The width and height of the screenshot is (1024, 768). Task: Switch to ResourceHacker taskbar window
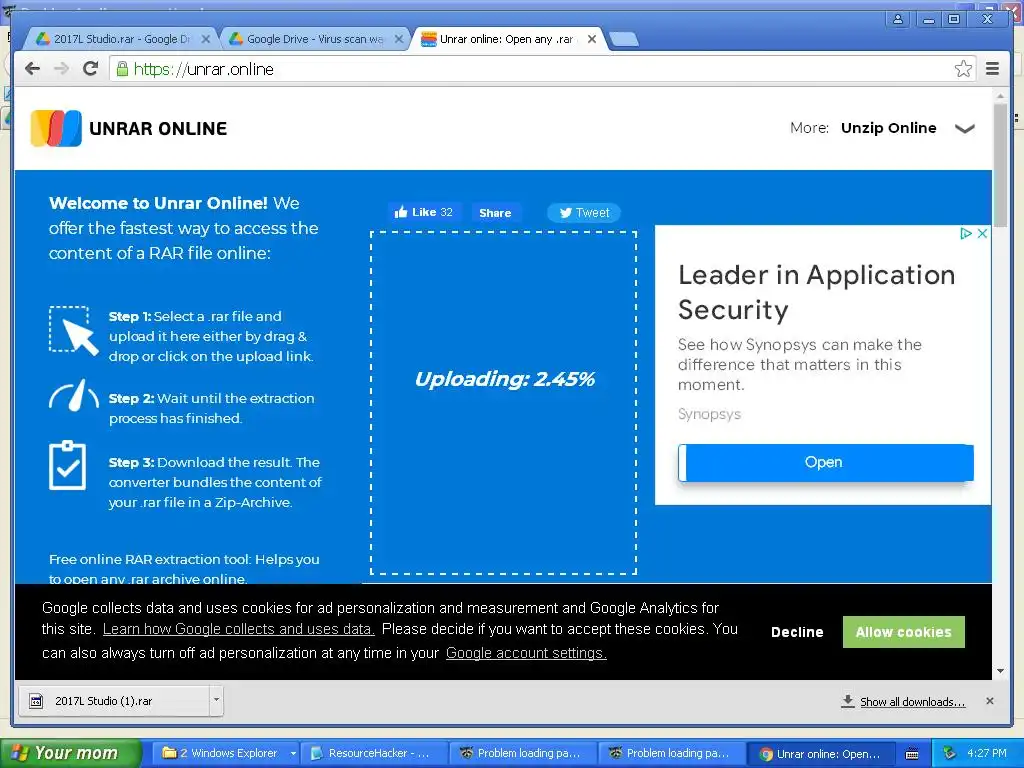(x=374, y=754)
